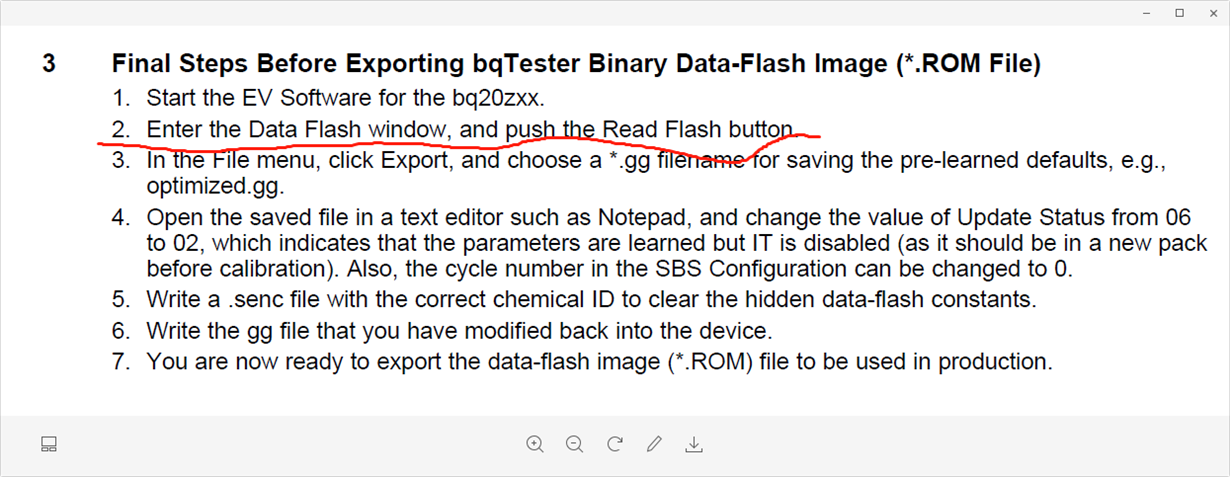Minimize the image viewer window

pyautogui.click(x=1149, y=12)
